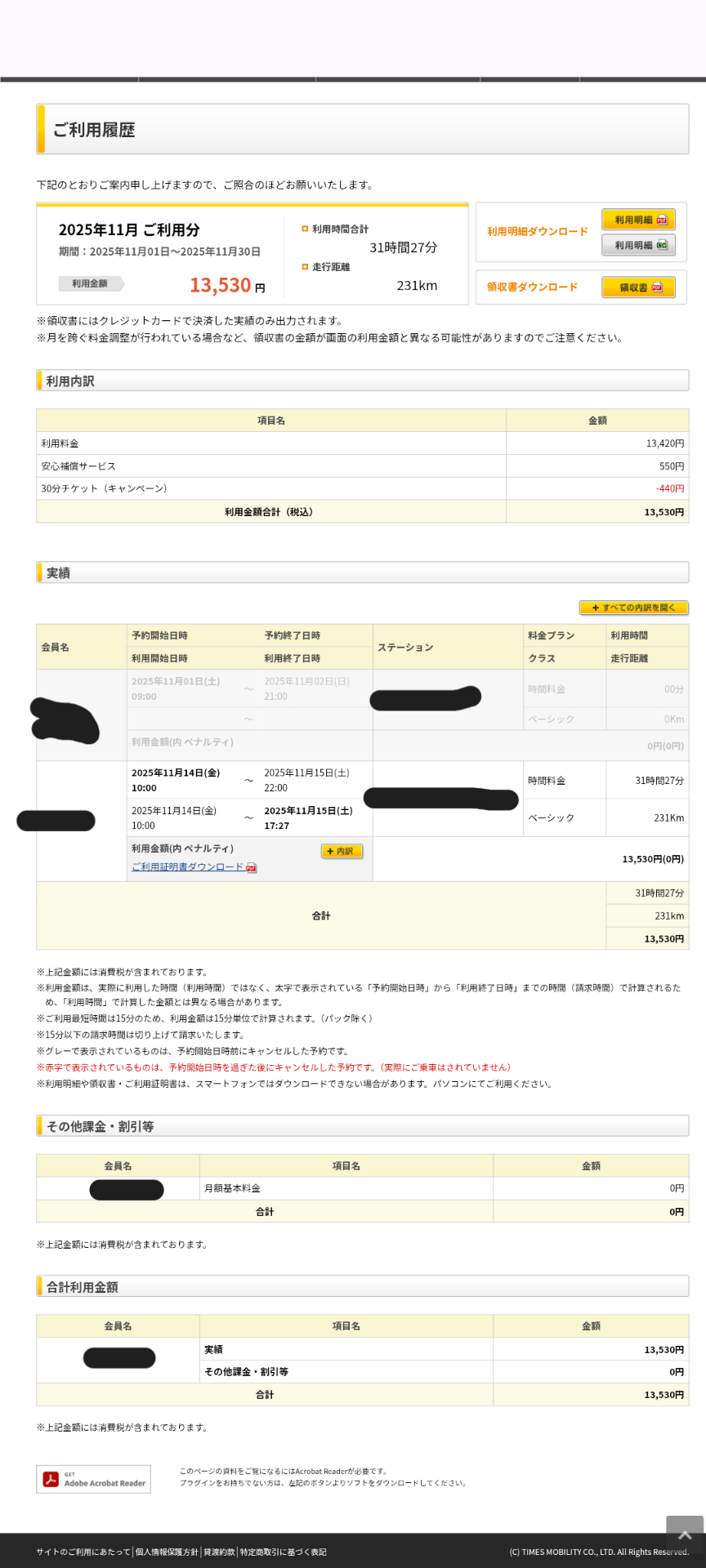Screen dimensions: 706x1568
Task: Click the その他課金・割引等 section header
Action: click(100, 1126)
